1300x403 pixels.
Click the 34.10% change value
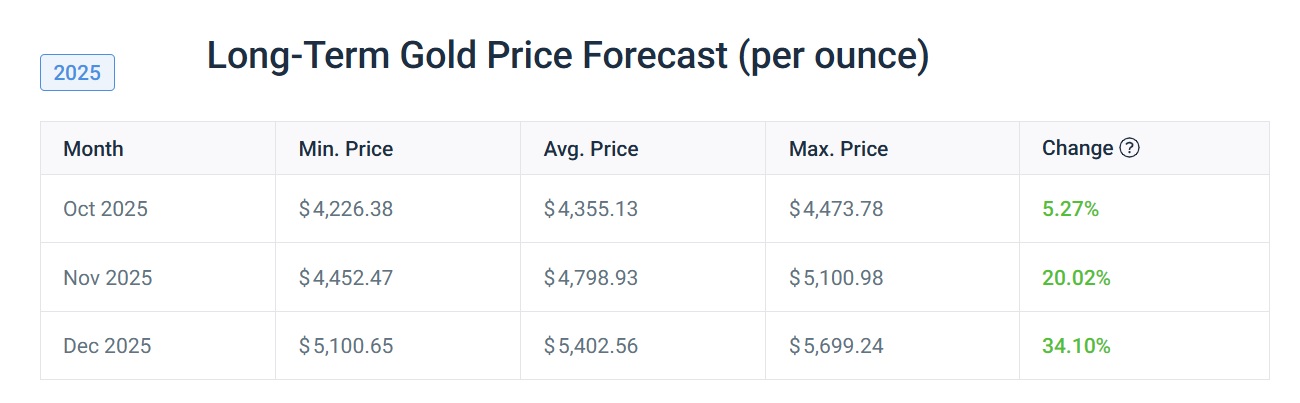pos(1076,346)
